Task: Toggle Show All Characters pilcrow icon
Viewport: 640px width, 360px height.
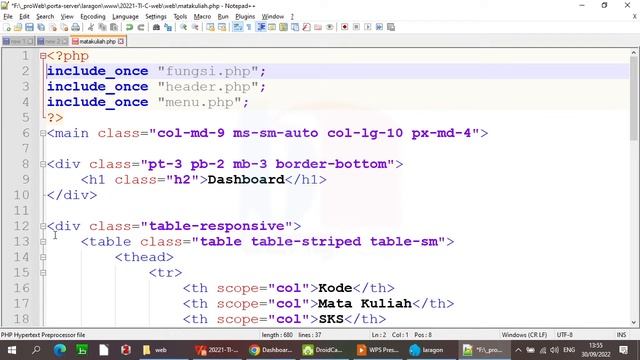Action: click(x=249, y=27)
